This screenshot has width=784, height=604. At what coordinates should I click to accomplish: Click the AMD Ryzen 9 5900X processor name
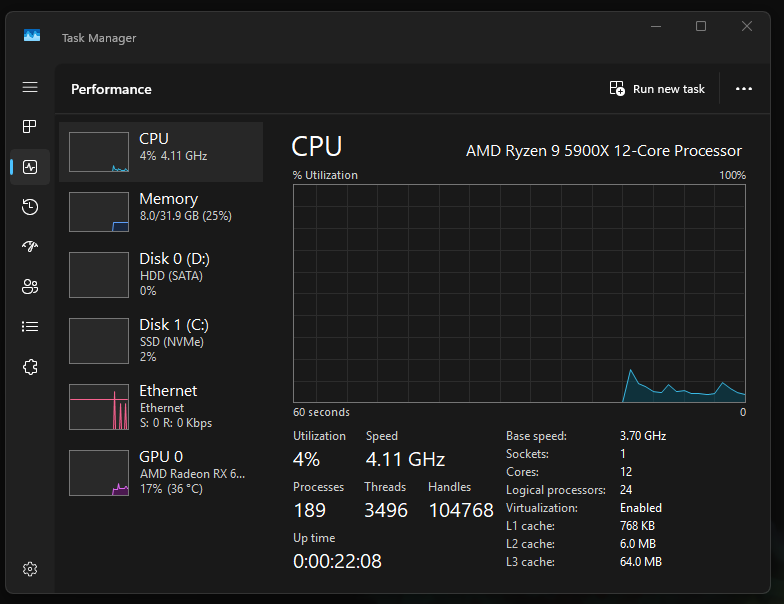[604, 150]
